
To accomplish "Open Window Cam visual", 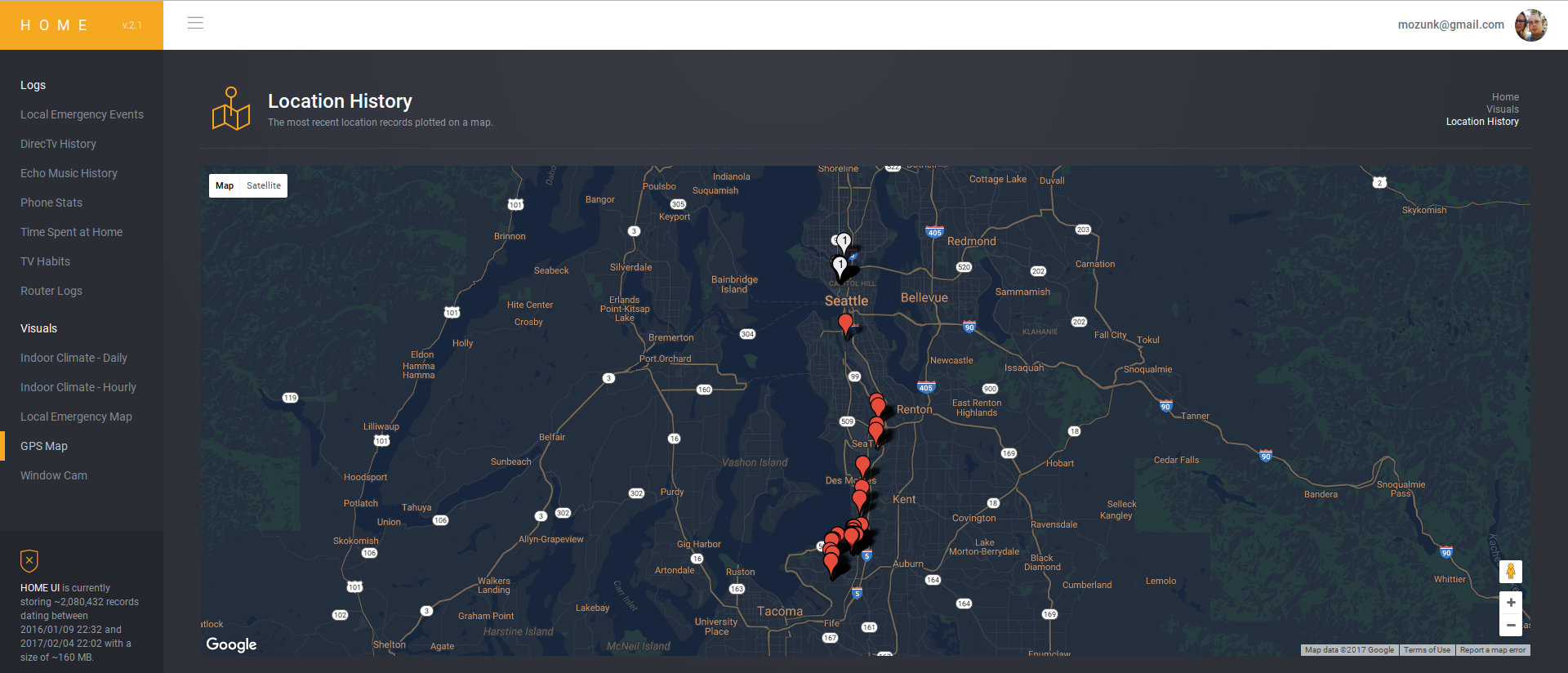I will (54, 475).
